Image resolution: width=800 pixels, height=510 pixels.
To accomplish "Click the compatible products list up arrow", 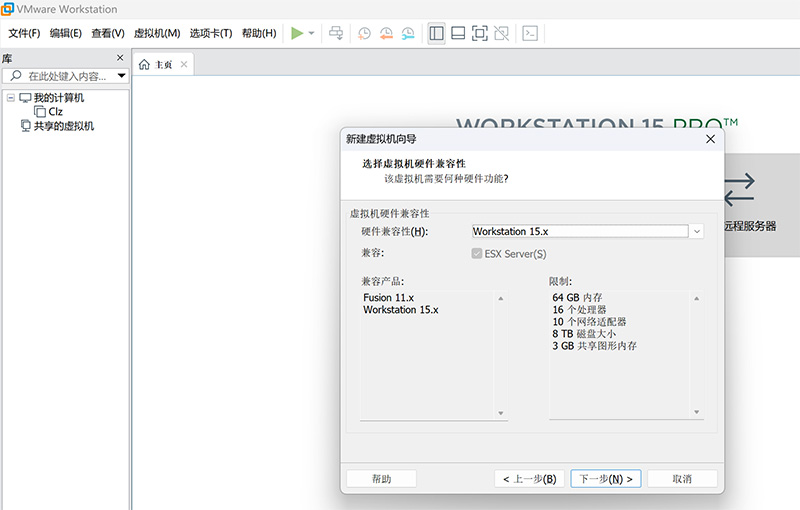I will click(501, 298).
